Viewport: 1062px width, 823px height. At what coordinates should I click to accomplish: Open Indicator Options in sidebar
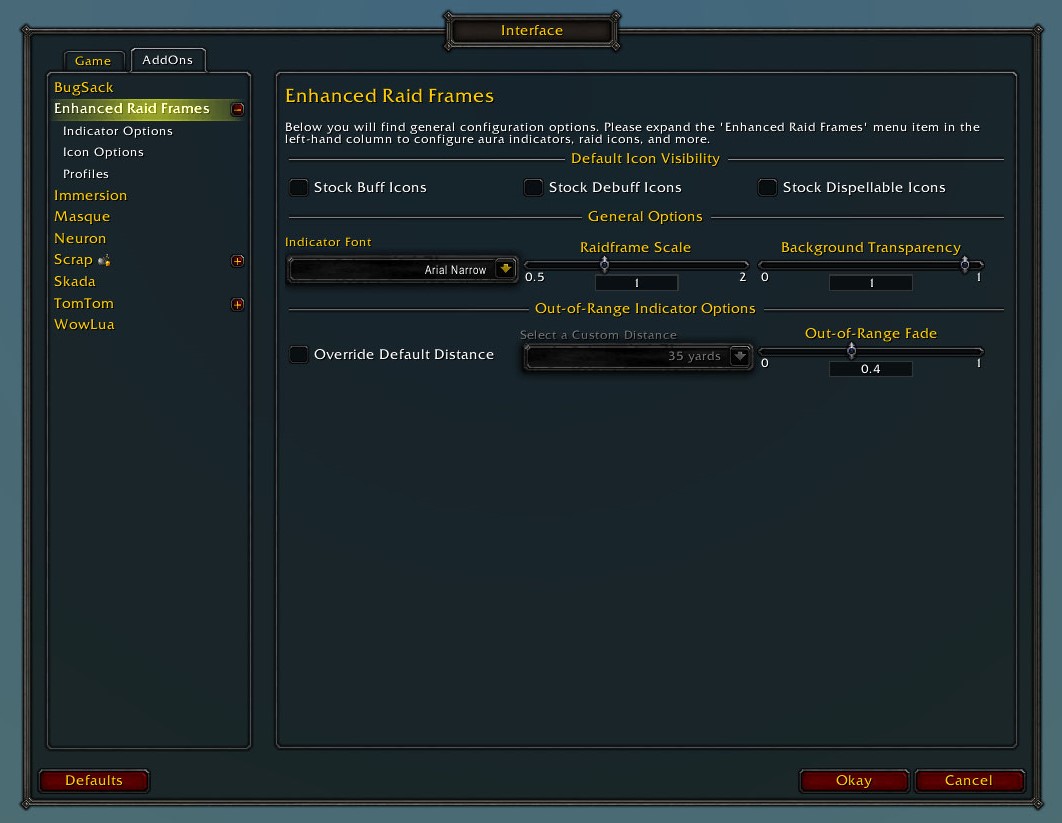click(118, 131)
